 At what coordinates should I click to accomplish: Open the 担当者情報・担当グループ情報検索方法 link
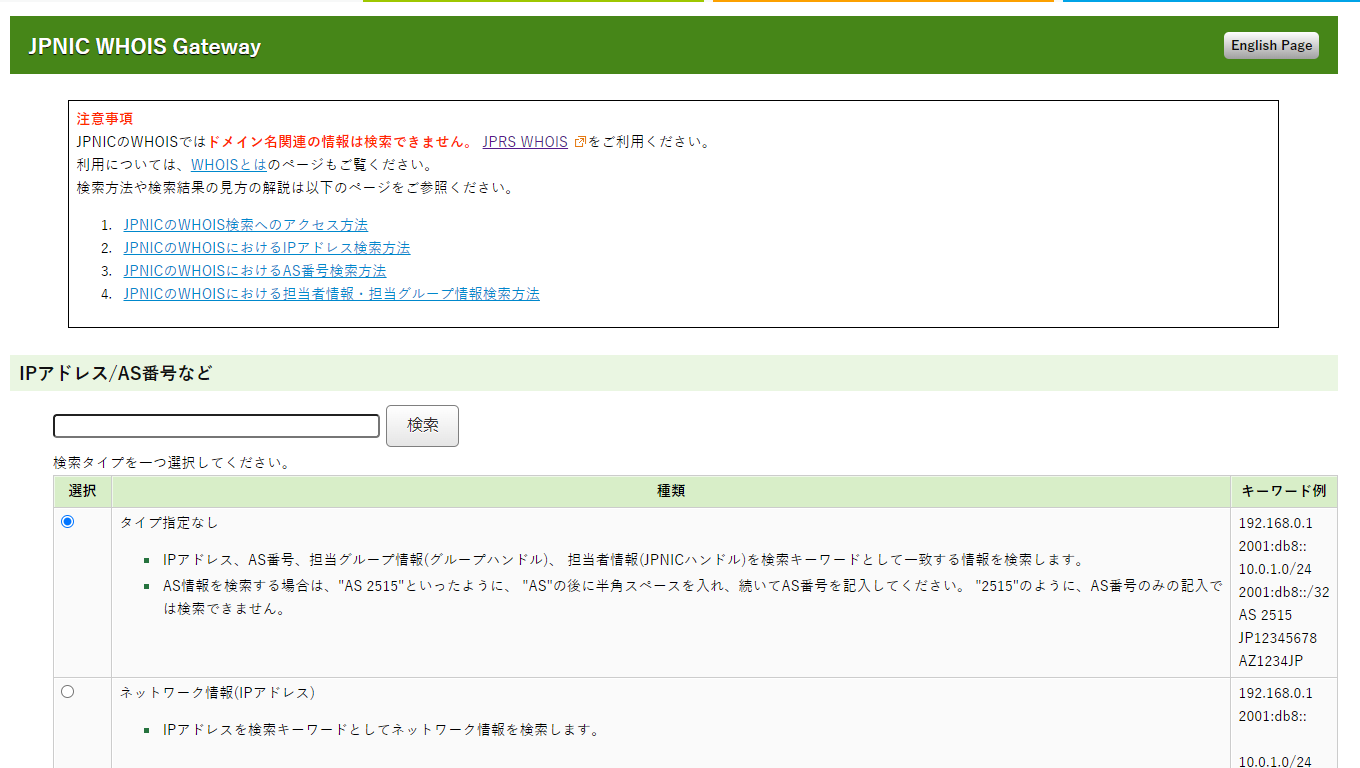pos(331,293)
